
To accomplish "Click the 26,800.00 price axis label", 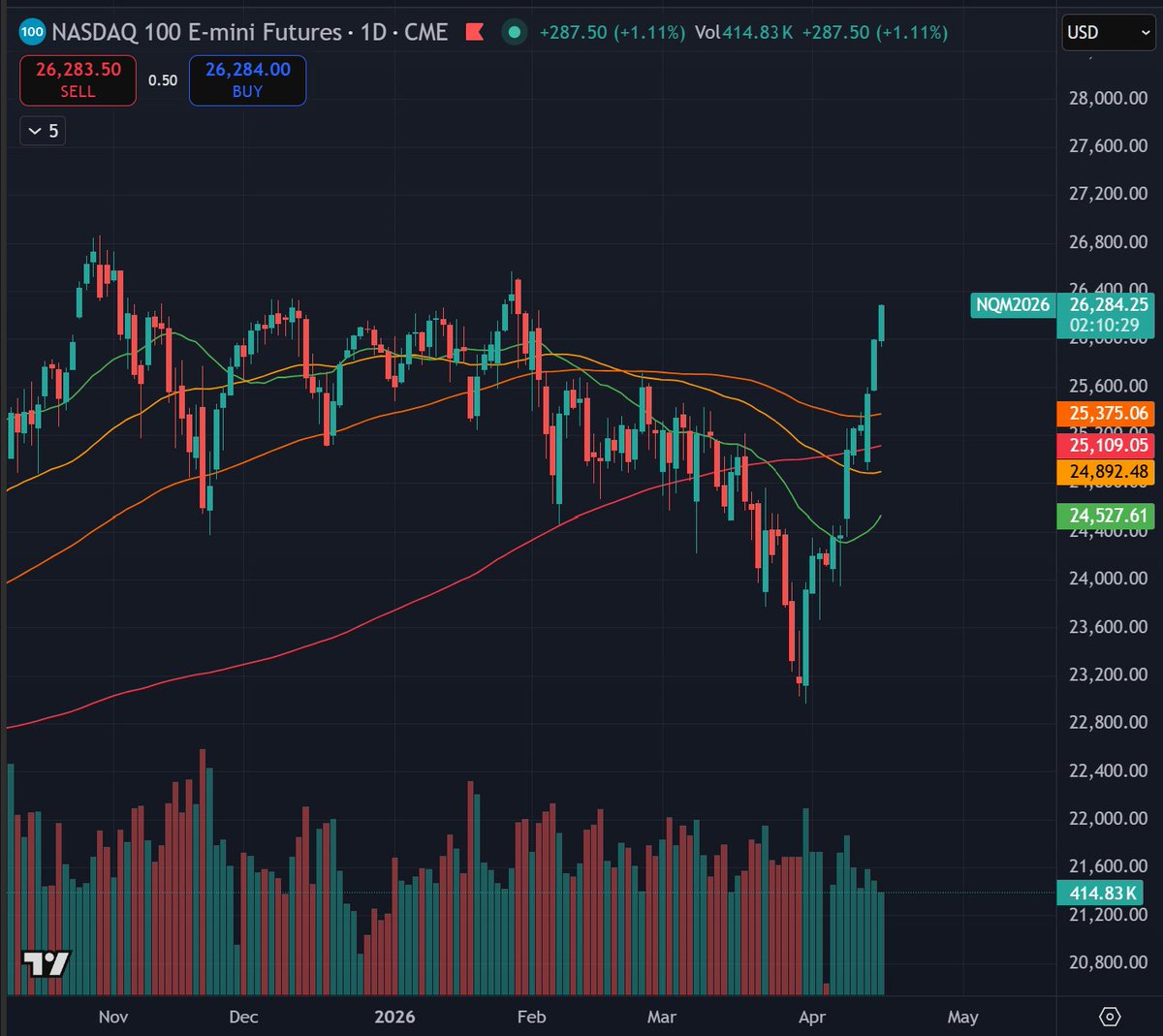I will (x=1109, y=242).
